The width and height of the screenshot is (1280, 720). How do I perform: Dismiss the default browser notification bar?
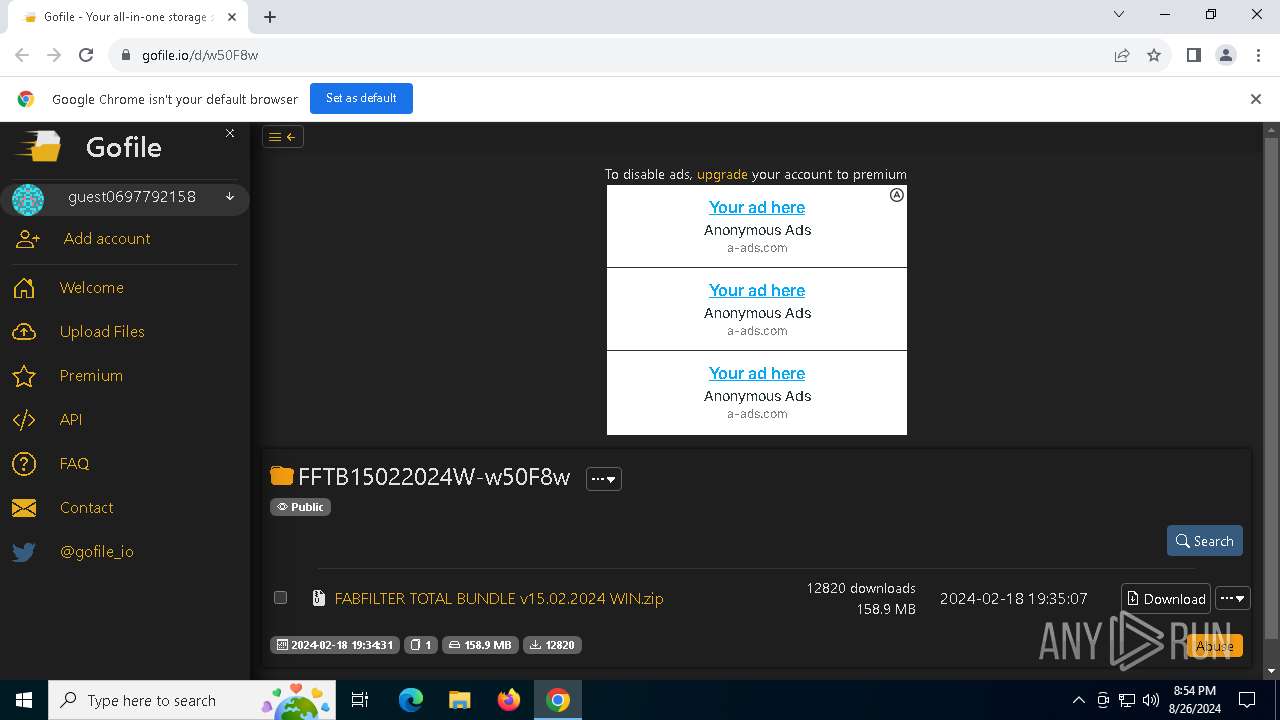point(1256,99)
